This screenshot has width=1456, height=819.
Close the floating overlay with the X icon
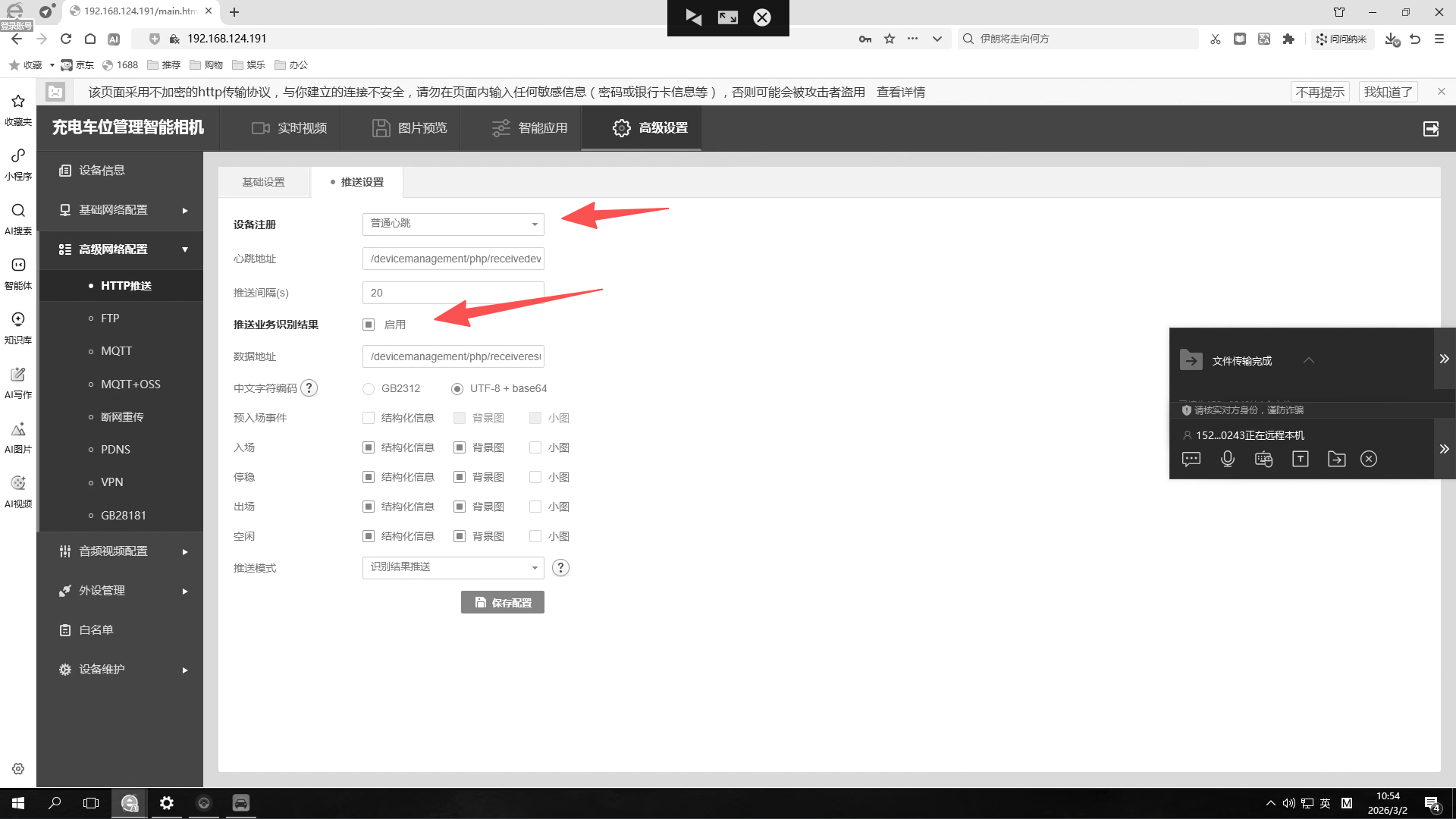[762, 17]
